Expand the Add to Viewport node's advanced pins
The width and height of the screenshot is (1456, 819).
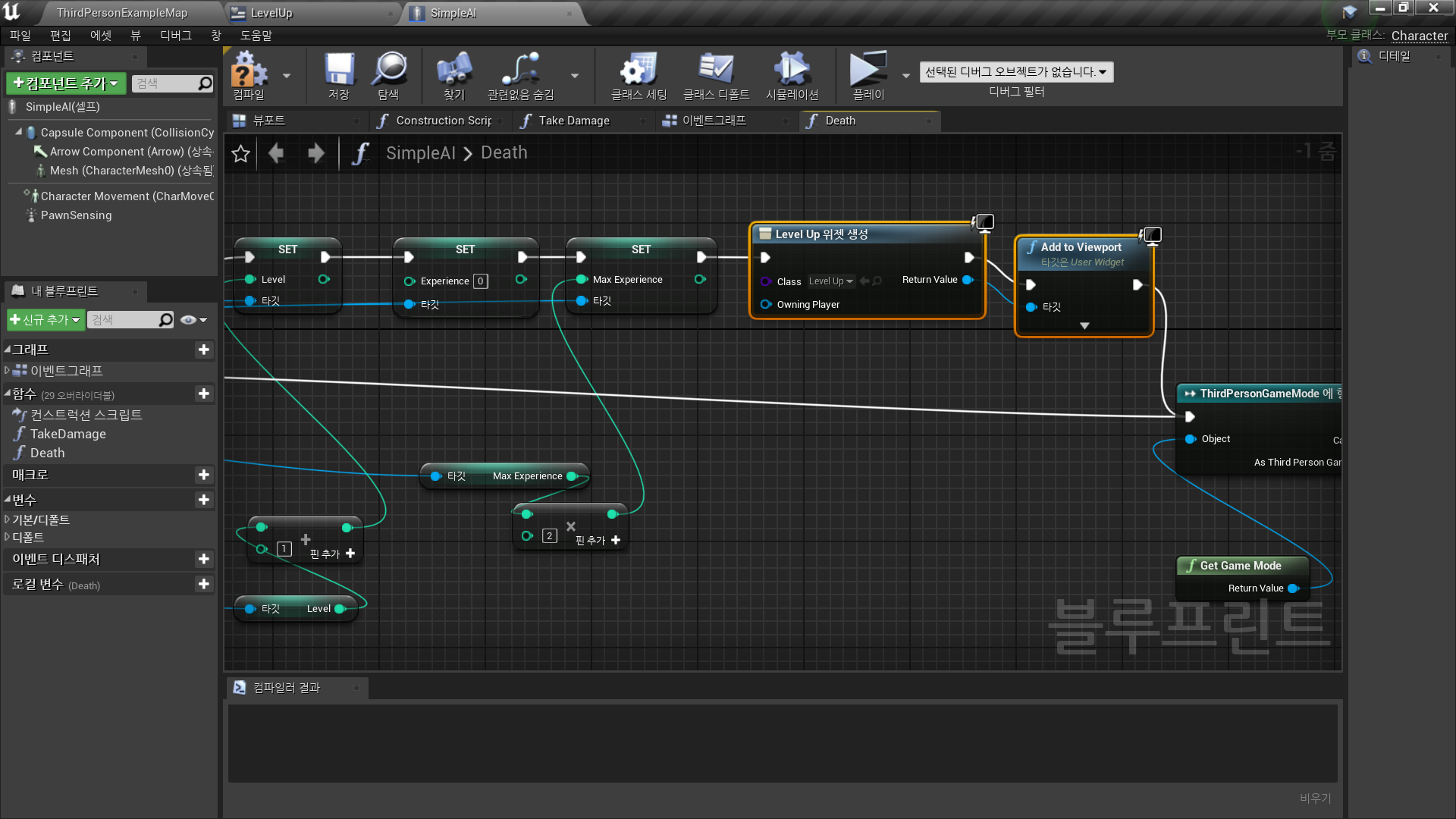1084,326
